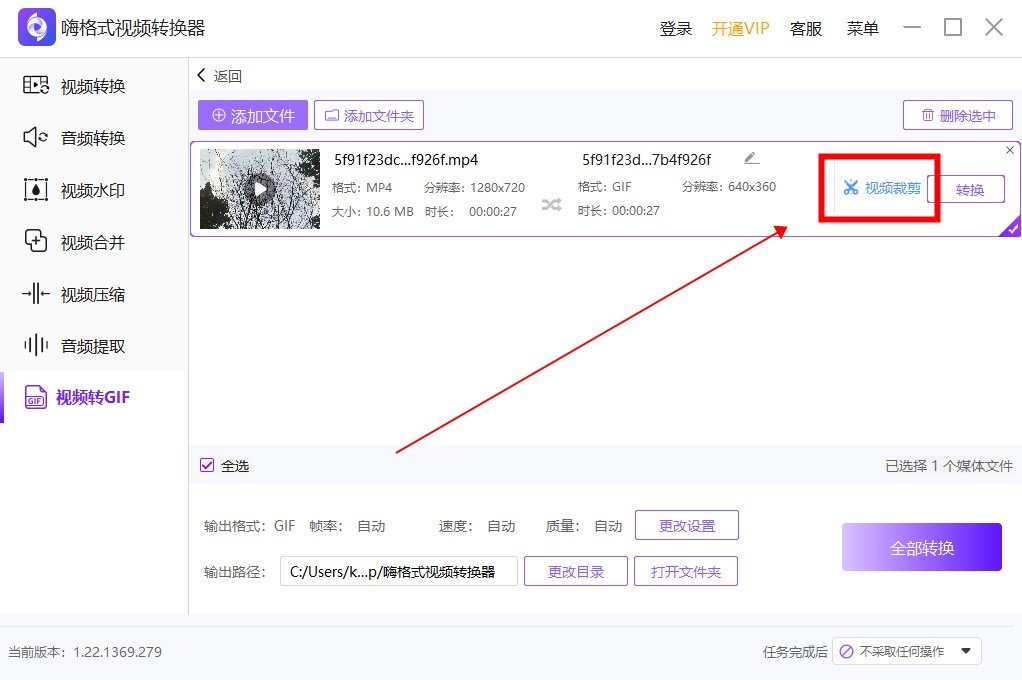Click the pencil icon to rename the output file
1022x680 pixels.
tap(752, 157)
